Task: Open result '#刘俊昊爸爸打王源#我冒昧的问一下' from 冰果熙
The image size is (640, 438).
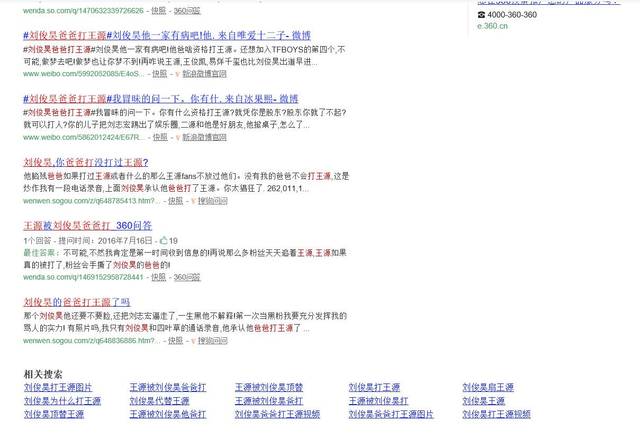Action: point(161,99)
